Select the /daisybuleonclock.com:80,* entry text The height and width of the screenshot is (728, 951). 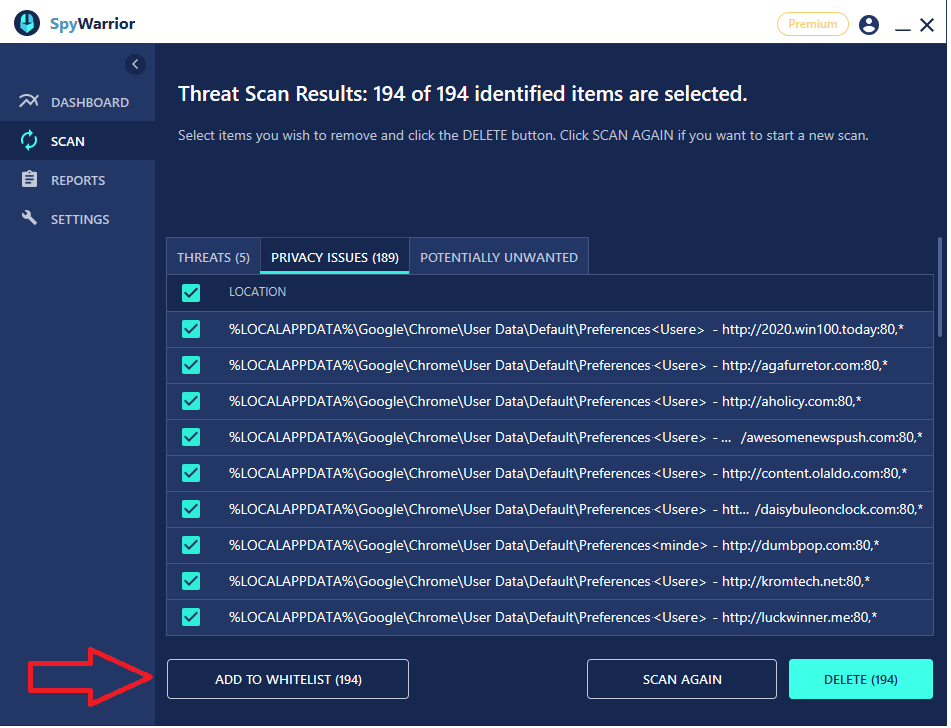[839, 509]
